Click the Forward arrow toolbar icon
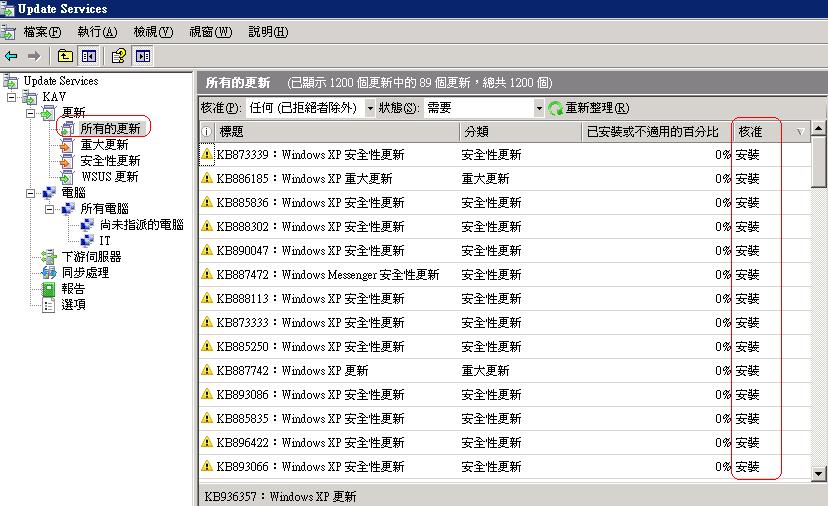828x506 pixels. (34, 56)
